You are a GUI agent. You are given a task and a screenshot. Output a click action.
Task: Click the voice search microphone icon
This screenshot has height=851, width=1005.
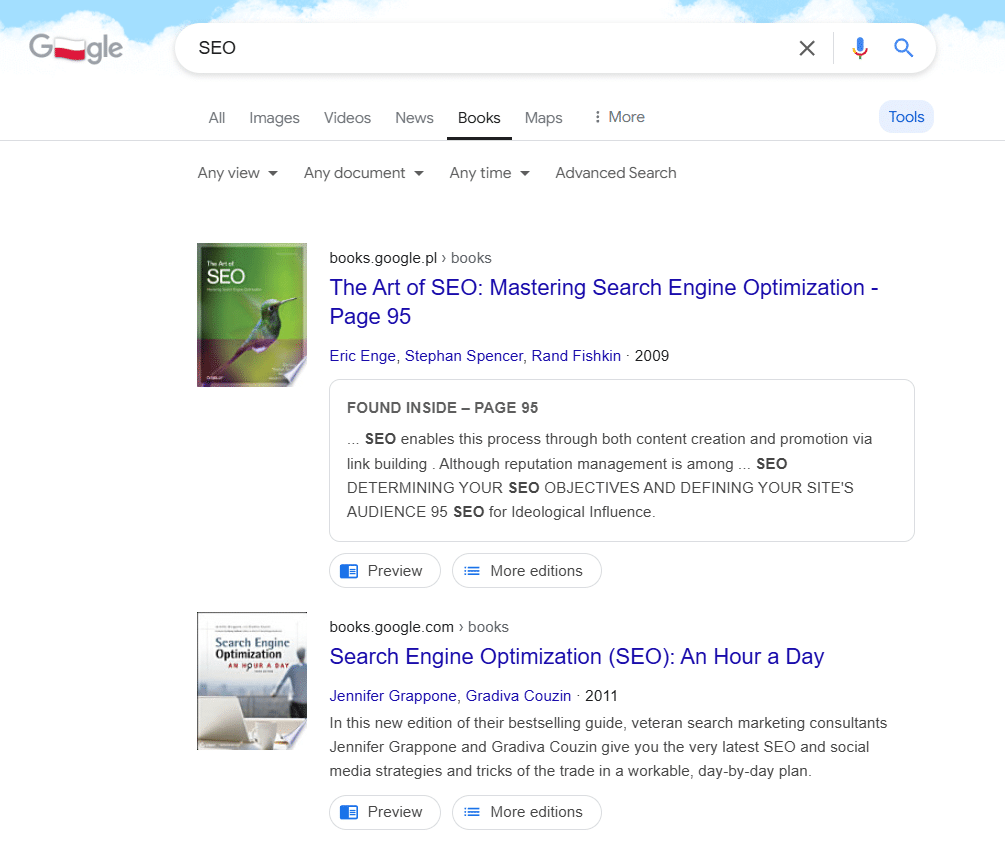(x=860, y=47)
